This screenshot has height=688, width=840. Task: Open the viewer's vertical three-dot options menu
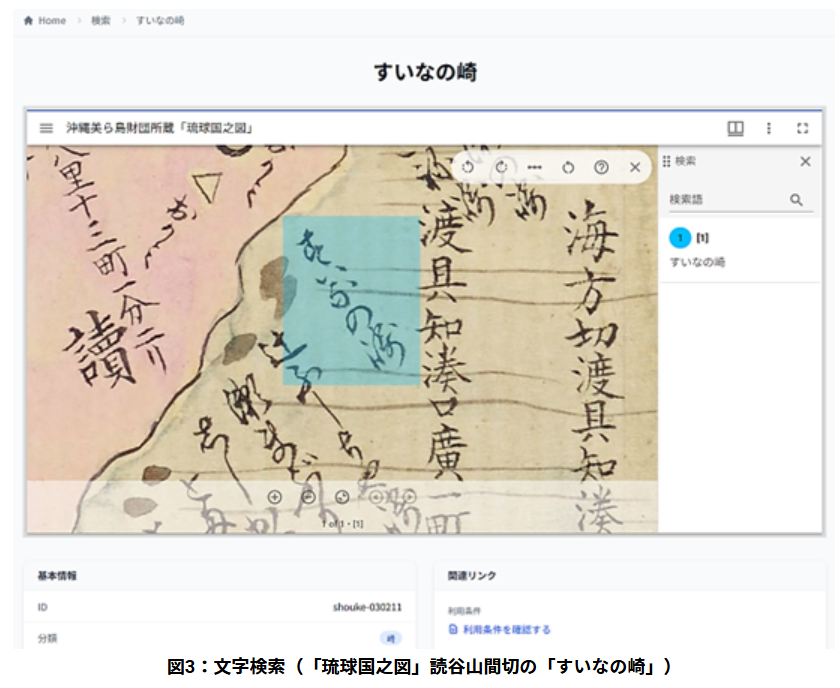(768, 128)
